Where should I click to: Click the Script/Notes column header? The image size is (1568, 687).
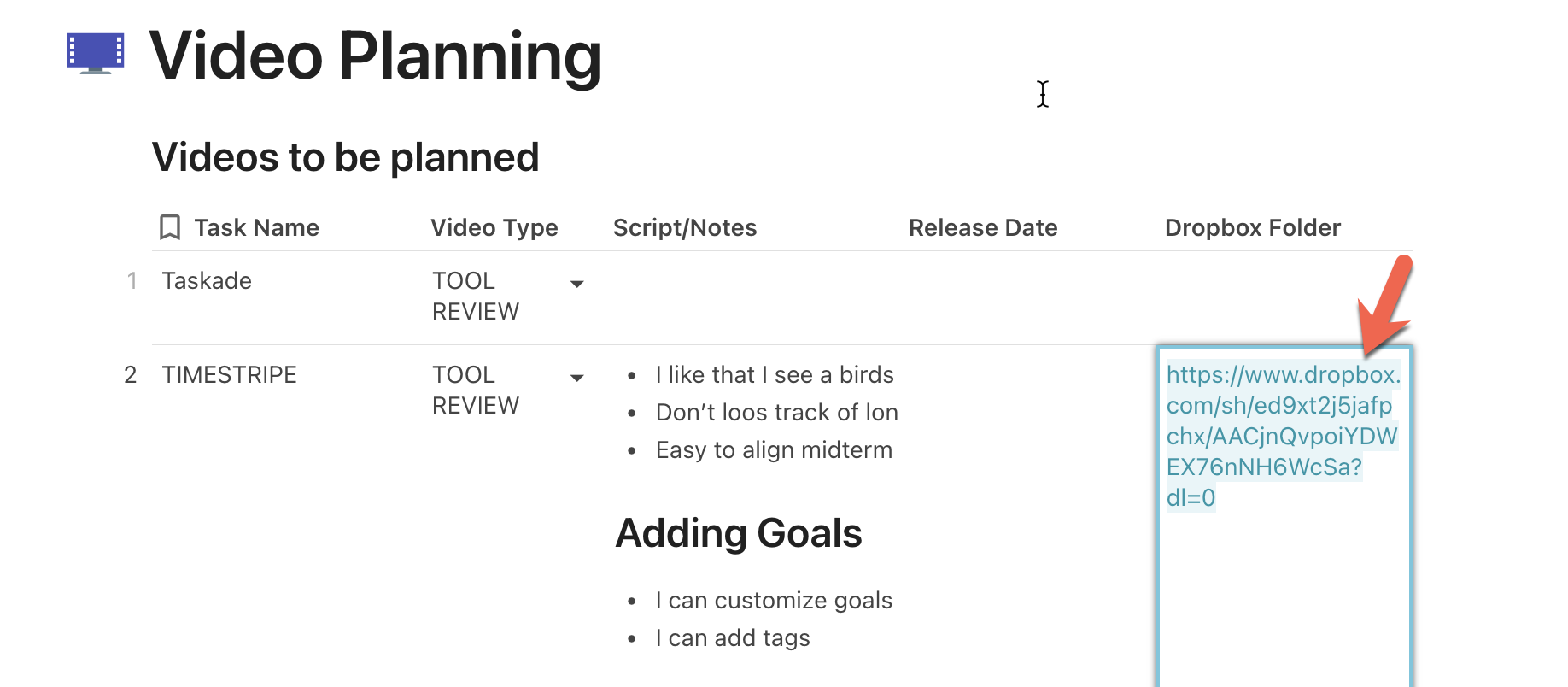point(685,227)
